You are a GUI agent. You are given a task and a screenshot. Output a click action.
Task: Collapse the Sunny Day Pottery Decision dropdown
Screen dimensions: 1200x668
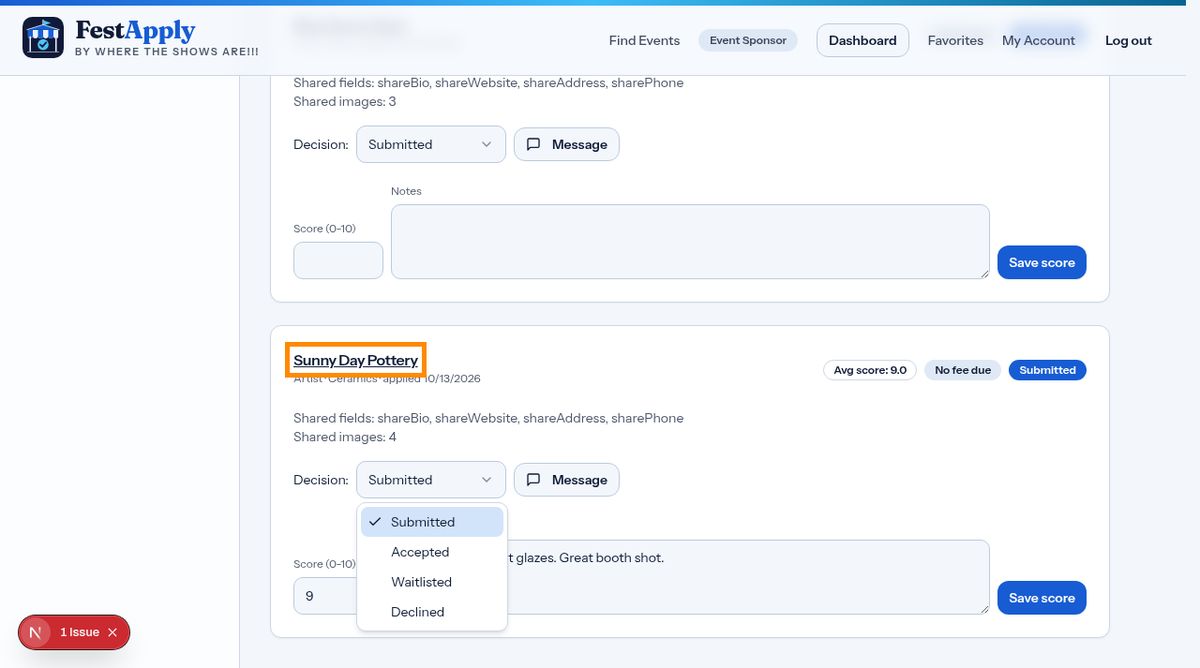[431, 480]
